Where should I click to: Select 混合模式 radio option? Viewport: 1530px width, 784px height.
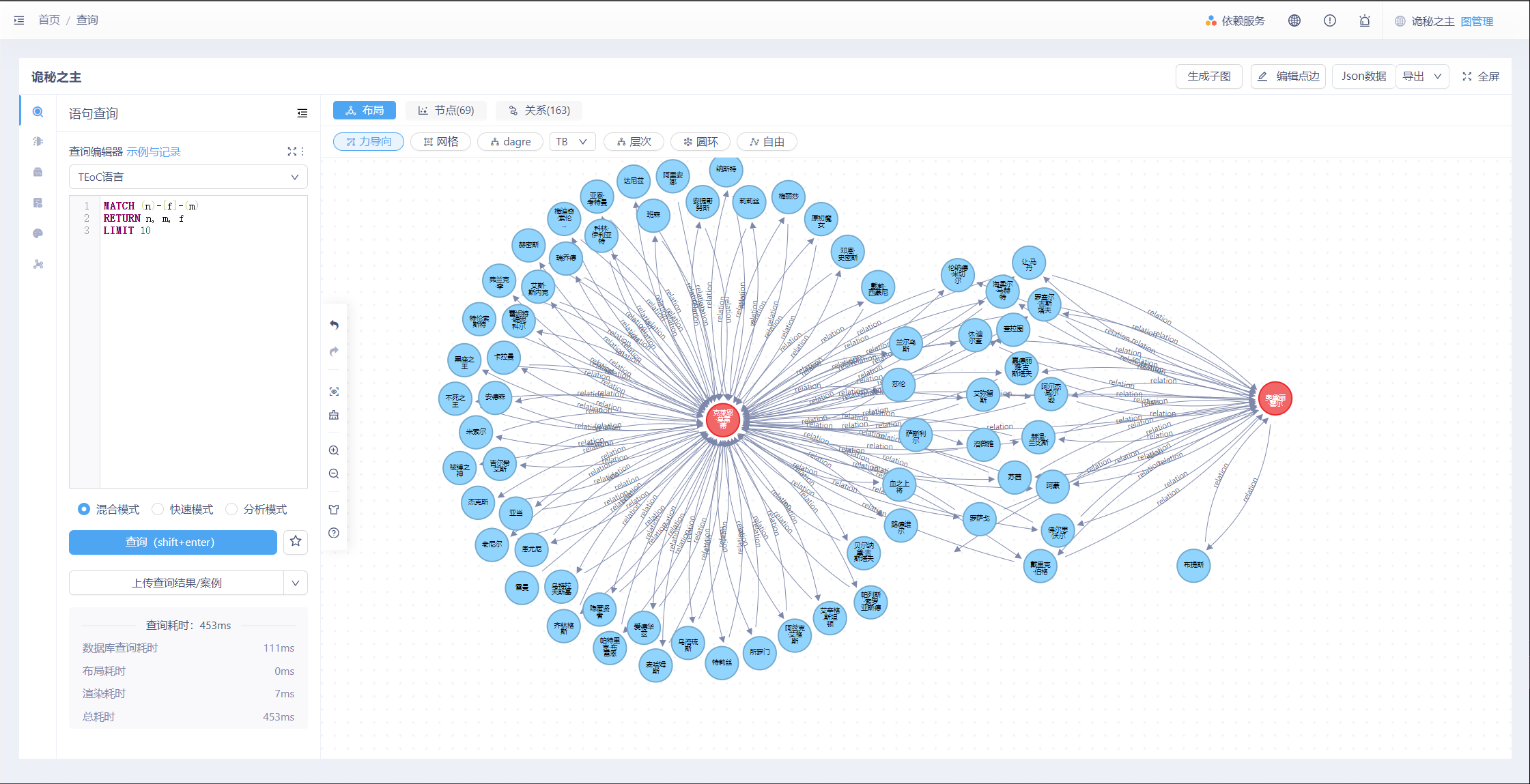[x=84, y=509]
